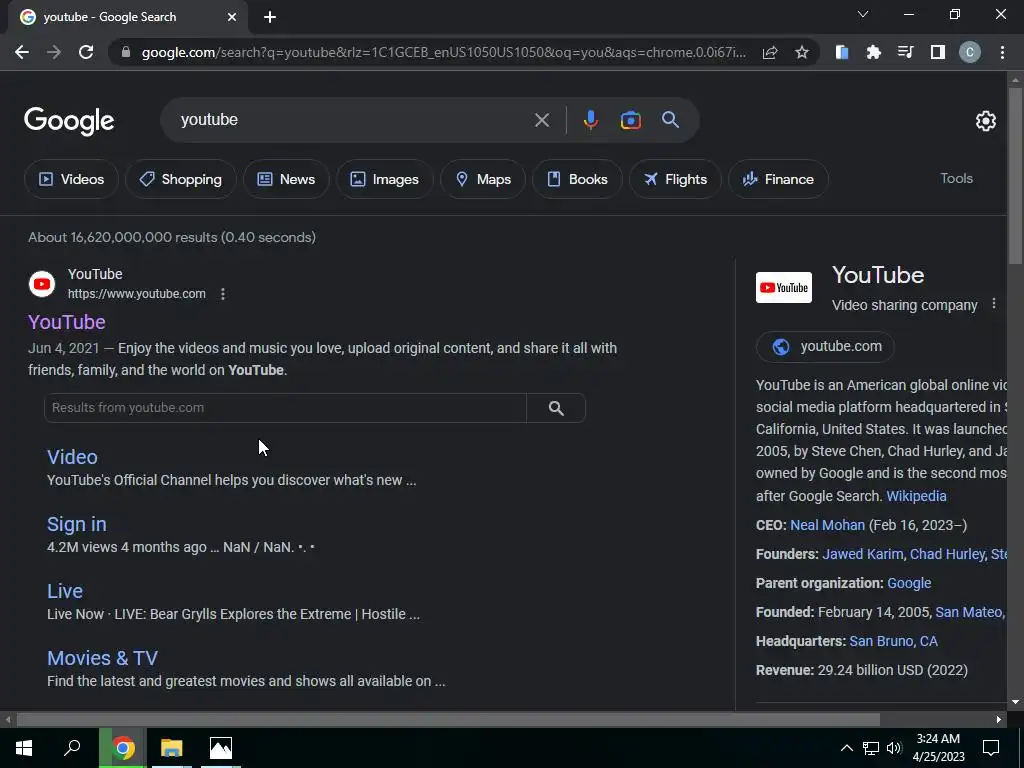Image resolution: width=1024 pixels, height=768 pixels.
Task: Open Google parent organization link
Action: coord(909,583)
